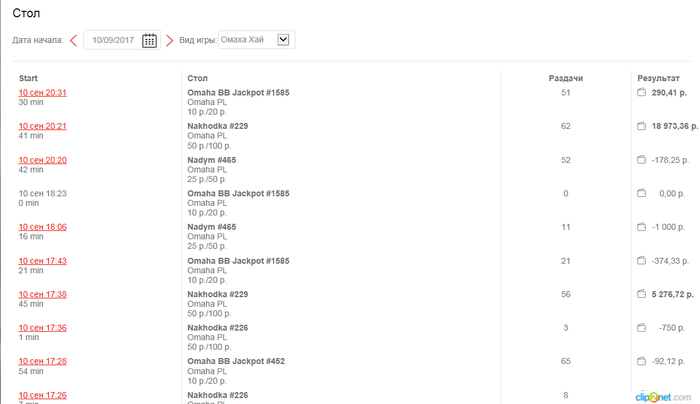Open the clip2net.com watermark link
700x404 pixels.
point(663,397)
